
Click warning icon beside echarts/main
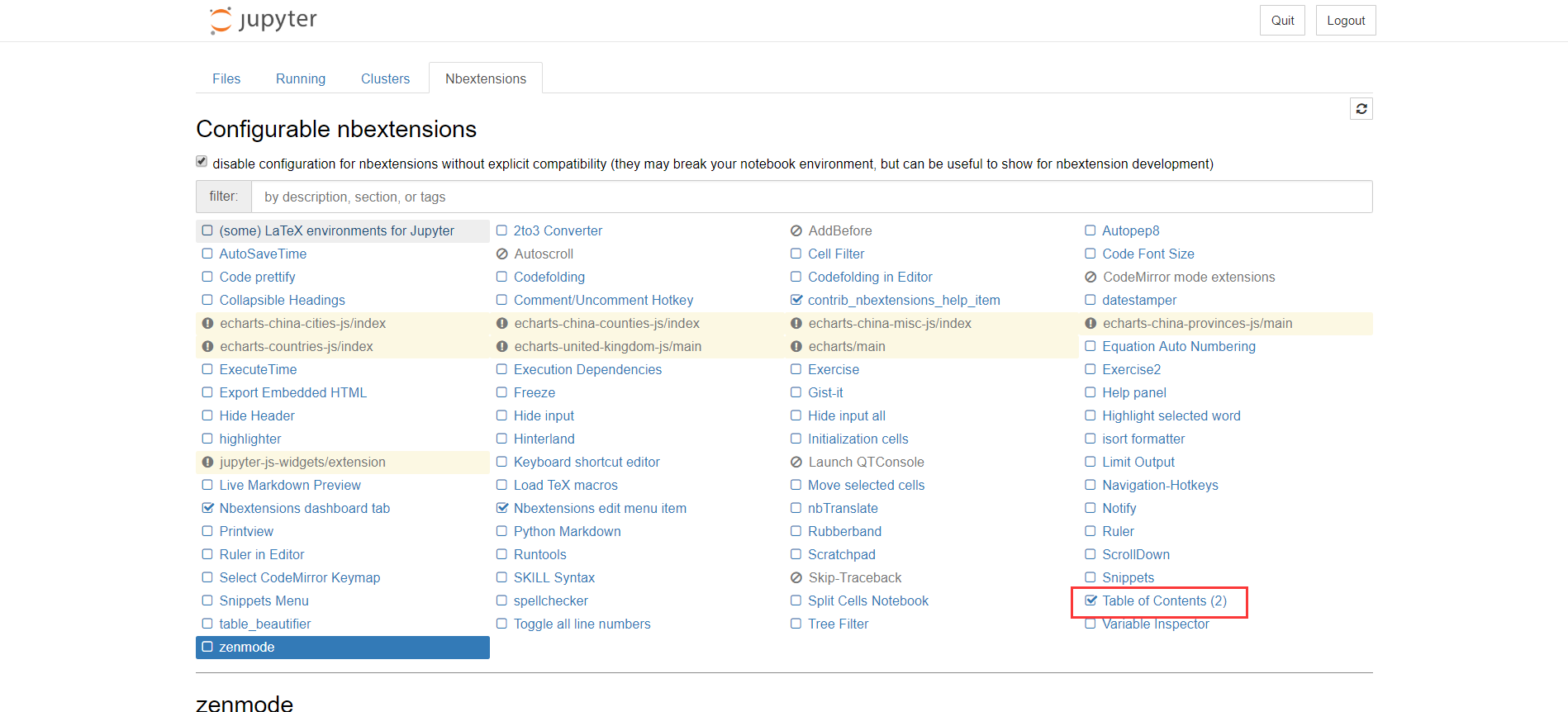coord(796,347)
